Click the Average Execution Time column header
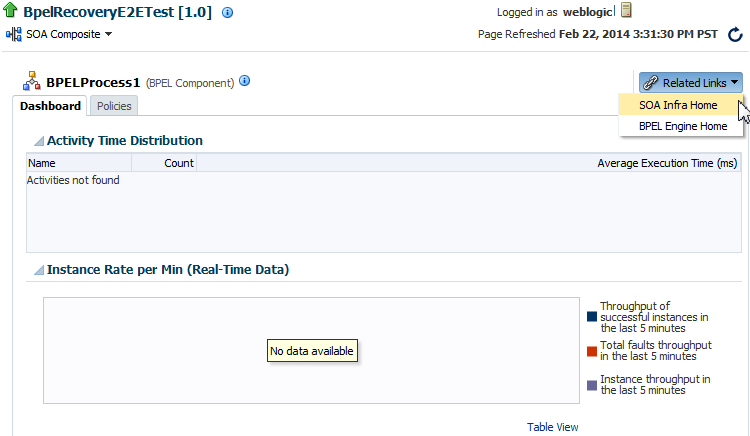This screenshot has height=436, width=750. [667, 163]
